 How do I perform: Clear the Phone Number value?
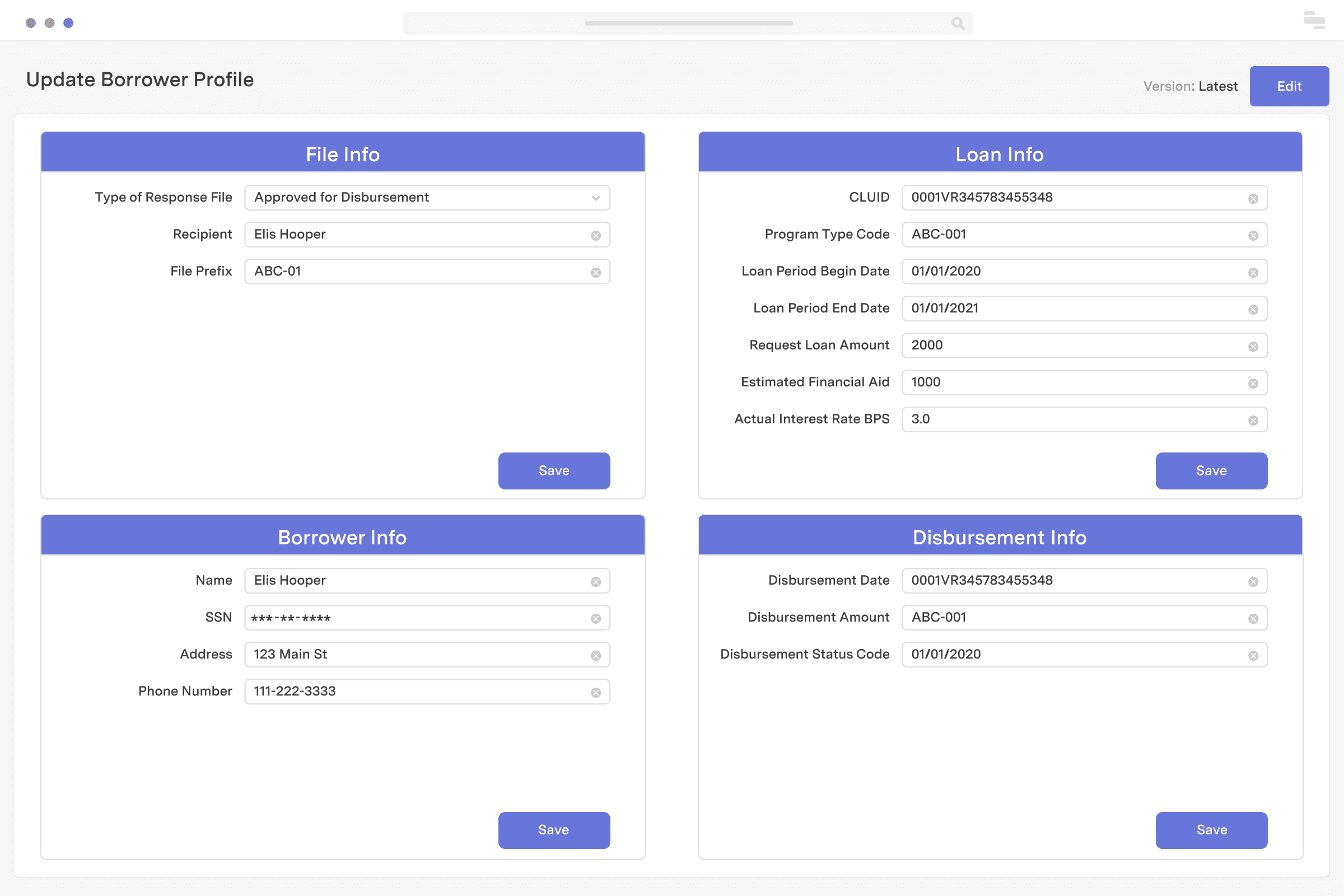pos(596,692)
